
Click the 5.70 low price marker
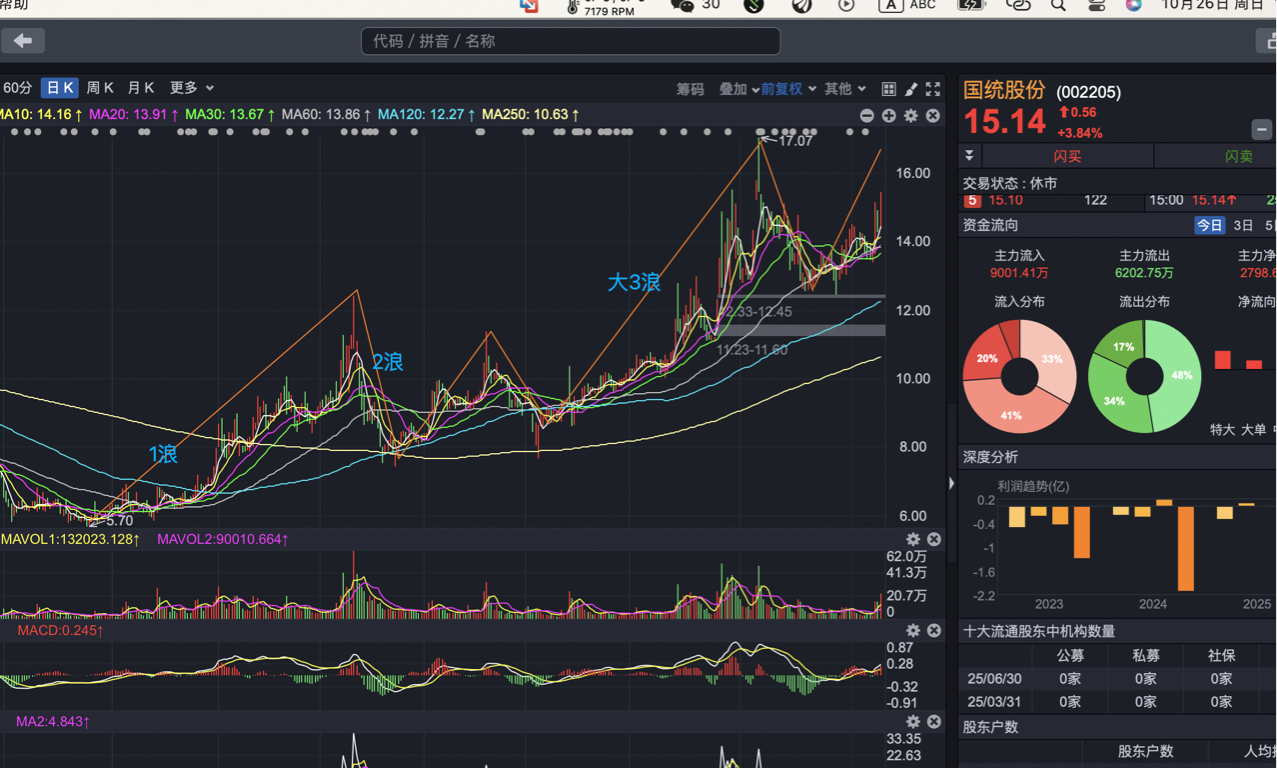tap(119, 521)
